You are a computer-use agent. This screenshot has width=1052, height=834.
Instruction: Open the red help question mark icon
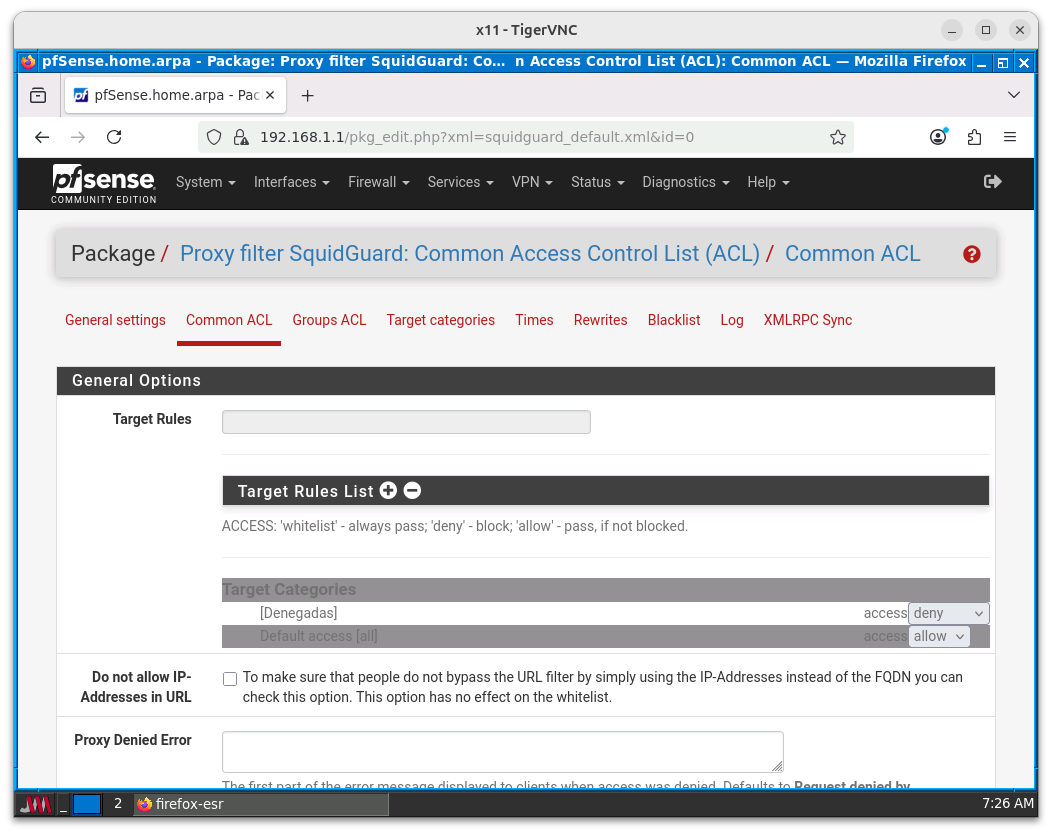[x=971, y=254]
